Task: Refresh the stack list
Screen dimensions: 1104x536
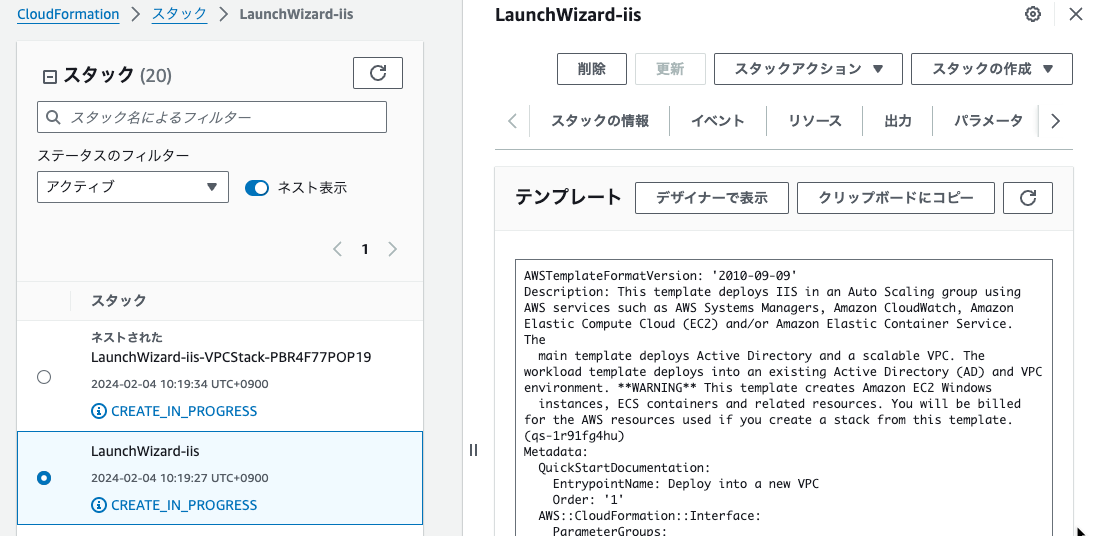Action: [377, 73]
